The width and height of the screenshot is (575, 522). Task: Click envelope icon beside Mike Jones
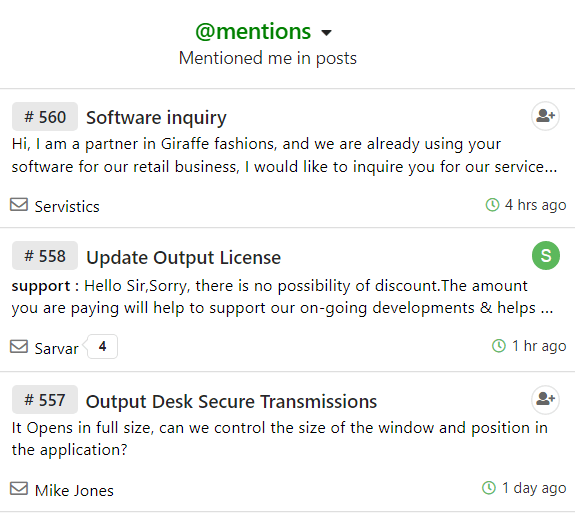click(x=19, y=489)
